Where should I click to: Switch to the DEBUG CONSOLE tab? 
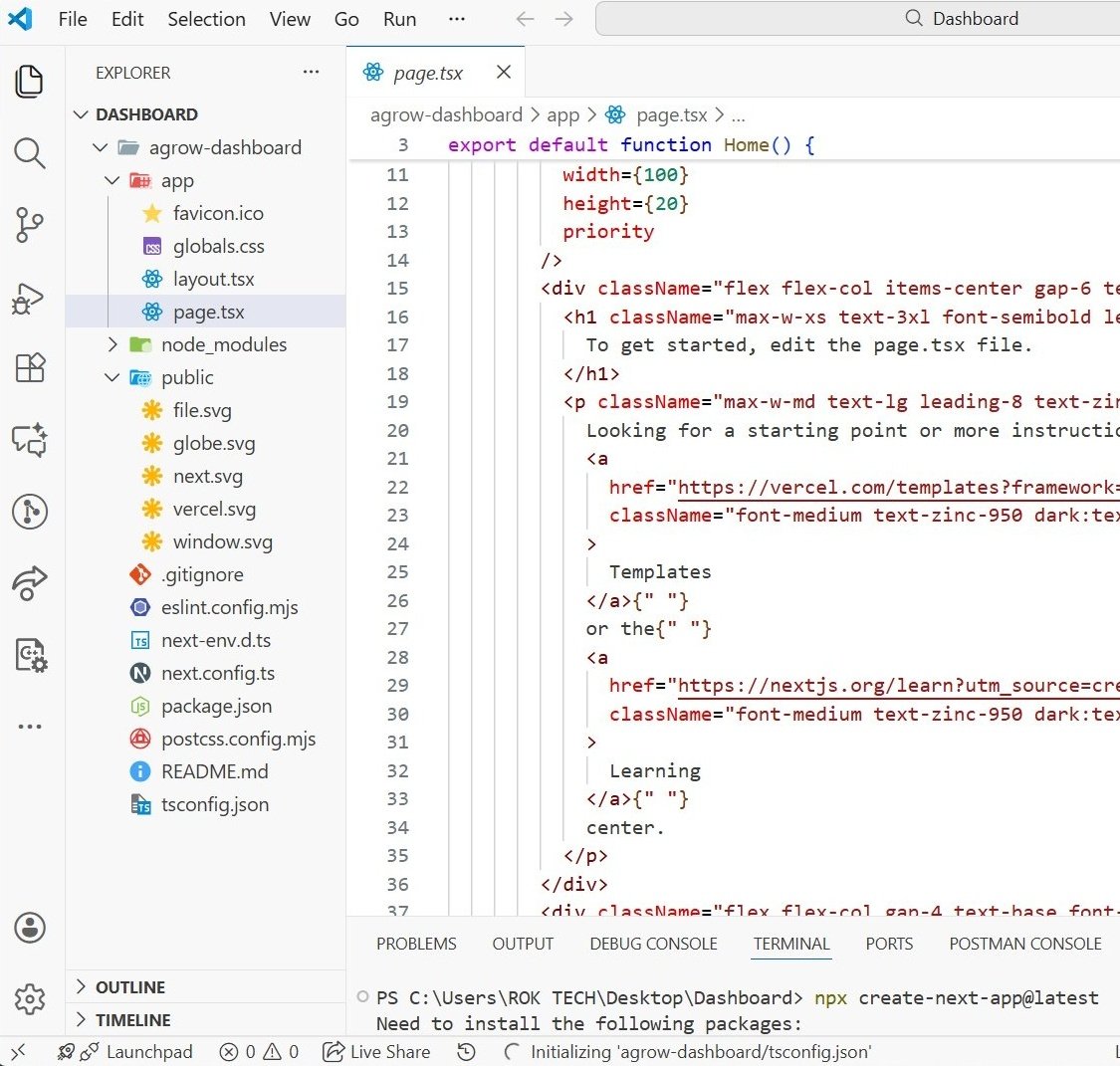coord(653,944)
